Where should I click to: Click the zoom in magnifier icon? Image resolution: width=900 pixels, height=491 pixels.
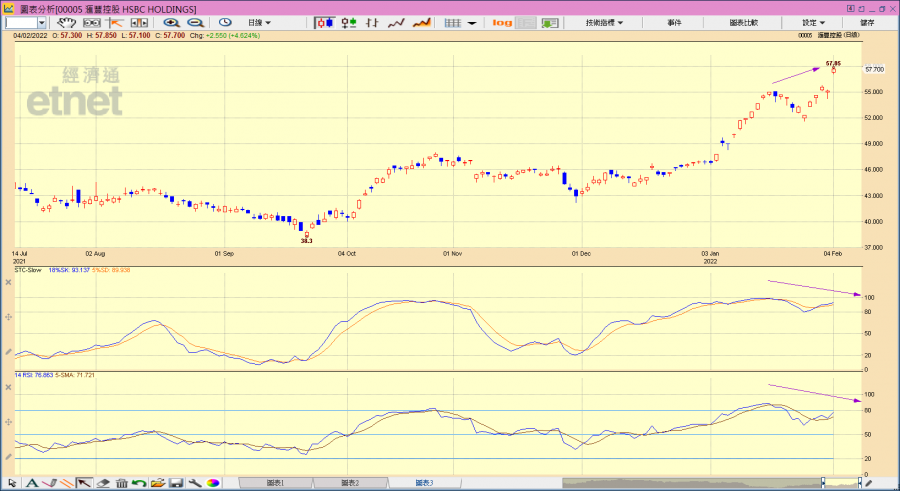pos(171,22)
